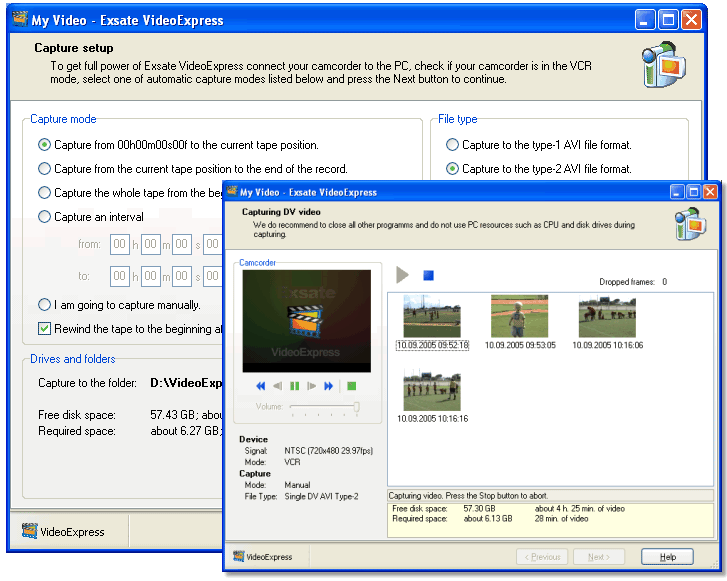Click the seconds field in the to row
Screen dimensions: 727x581
pos(182,276)
